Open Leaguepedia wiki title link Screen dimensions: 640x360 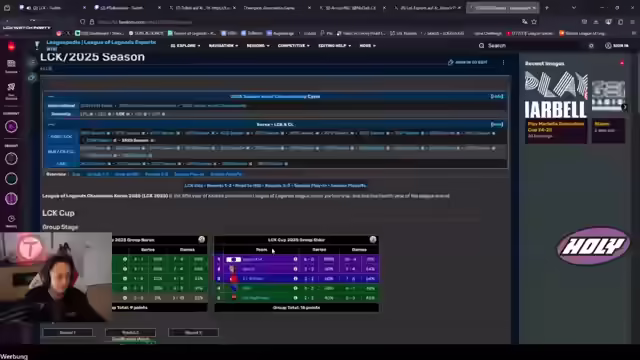point(101,42)
